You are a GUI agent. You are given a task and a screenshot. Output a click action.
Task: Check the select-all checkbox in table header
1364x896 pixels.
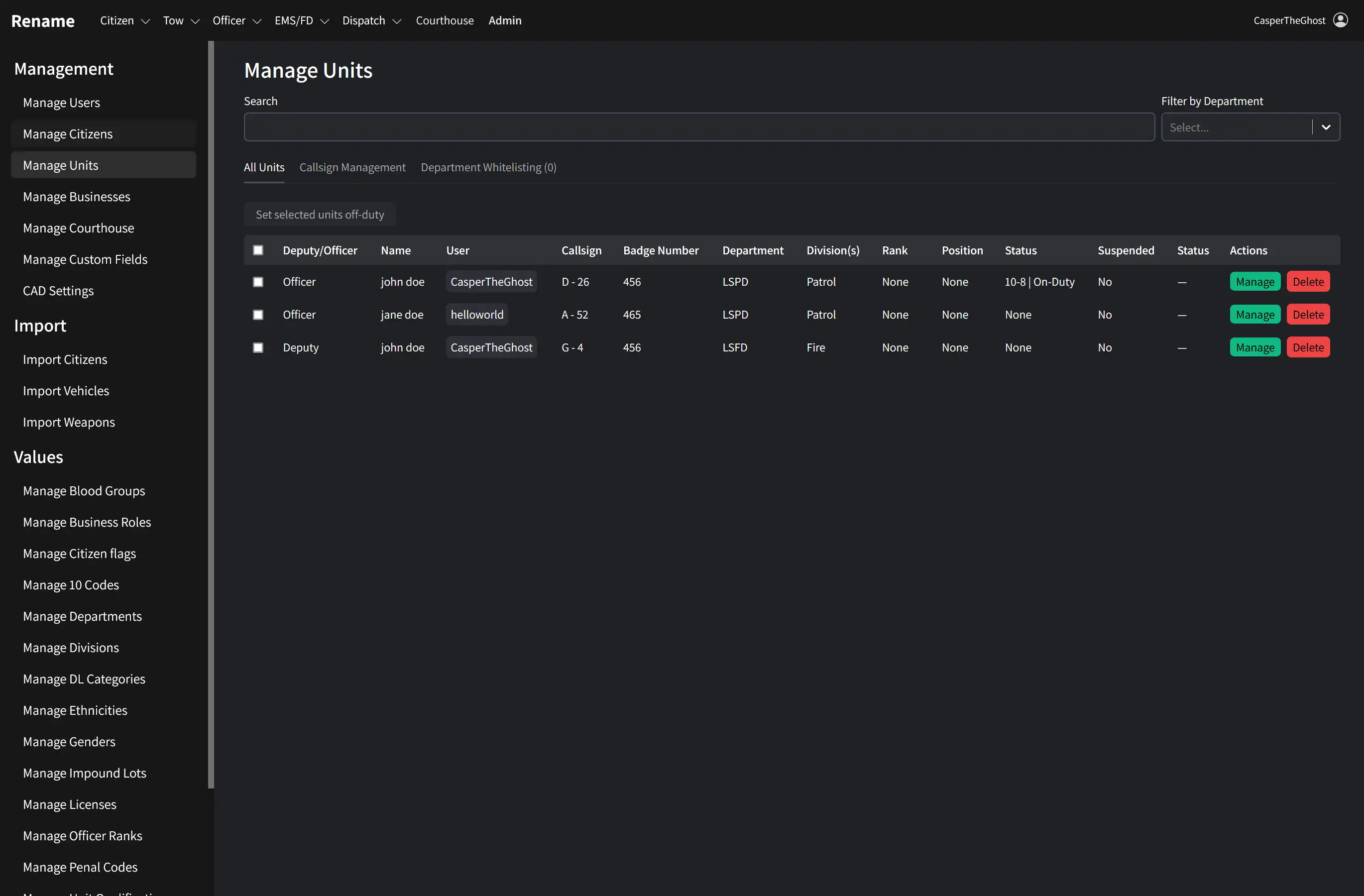pyautogui.click(x=258, y=250)
